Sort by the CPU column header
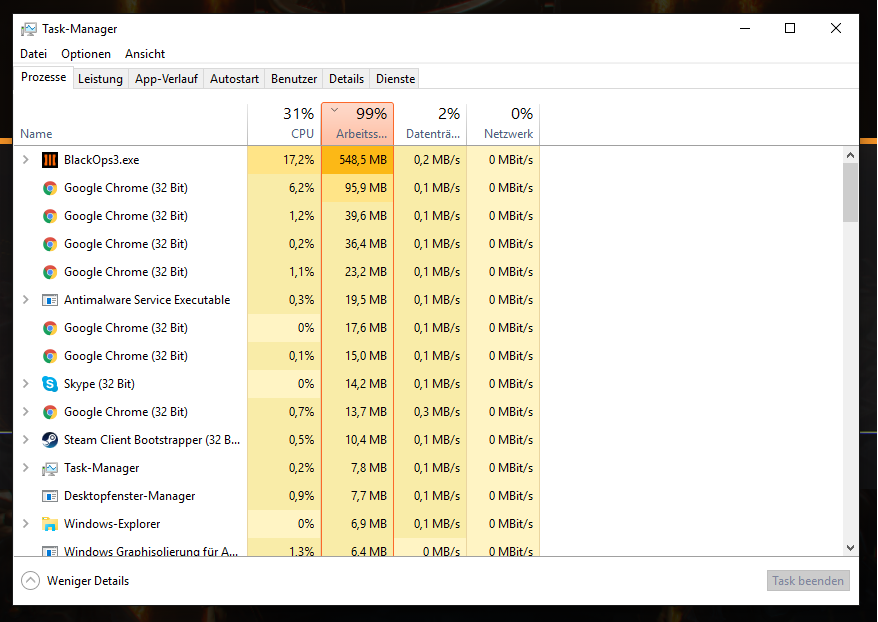Image resolution: width=878 pixels, height=622 pixels. point(284,124)
